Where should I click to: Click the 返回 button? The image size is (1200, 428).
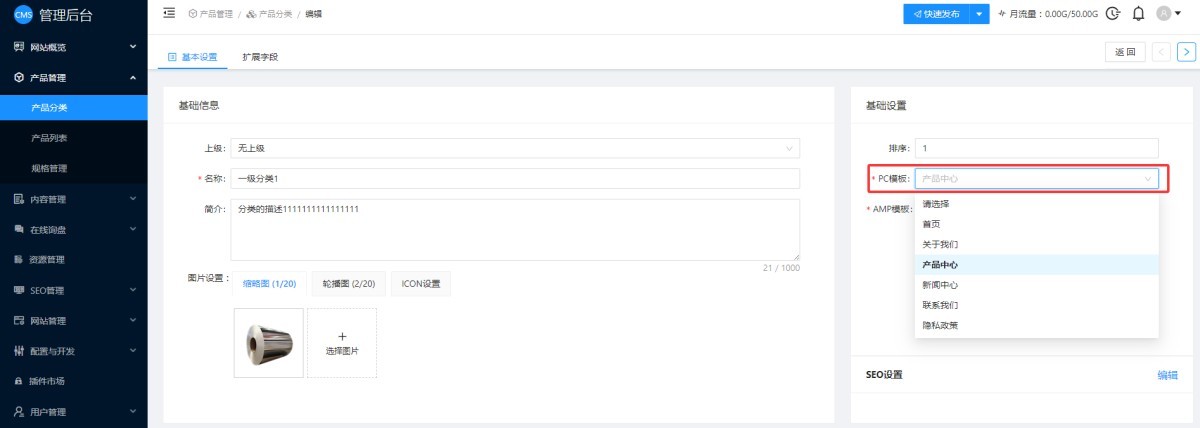coord(1125,52)
